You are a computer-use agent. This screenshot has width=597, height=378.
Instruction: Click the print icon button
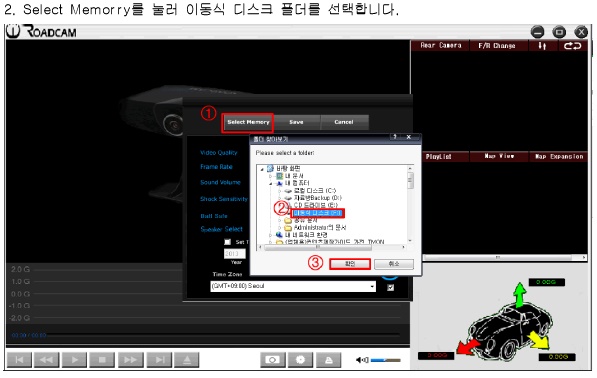pos(329,360)
